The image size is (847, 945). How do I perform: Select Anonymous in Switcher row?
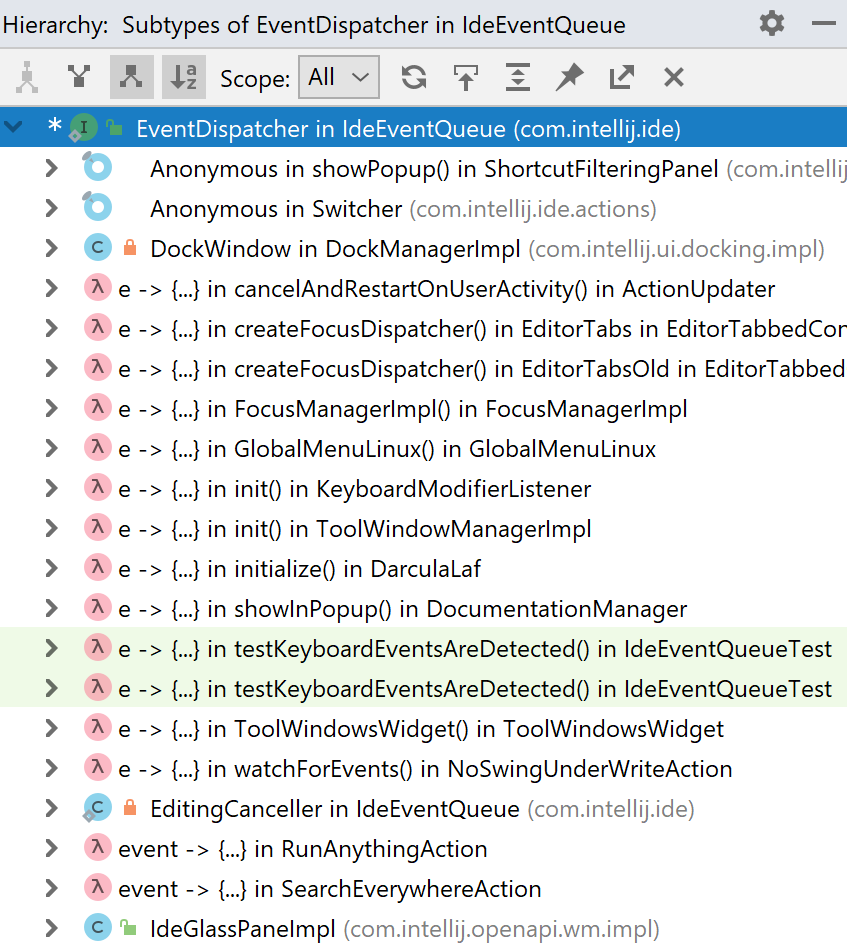(423, 208)
